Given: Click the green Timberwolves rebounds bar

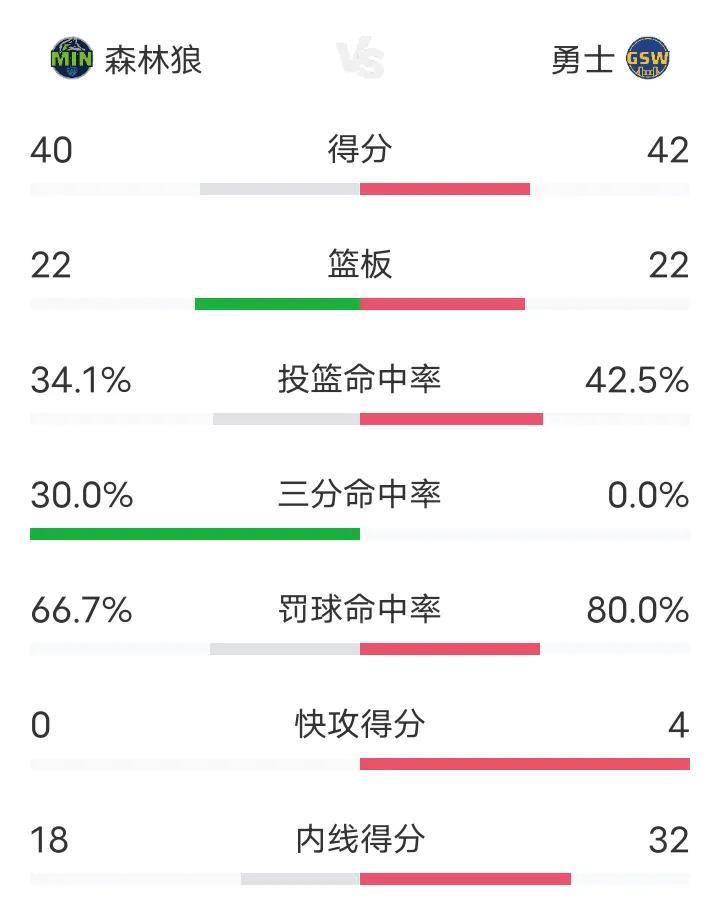Looking at the screenshot, I should click(278, 304).
